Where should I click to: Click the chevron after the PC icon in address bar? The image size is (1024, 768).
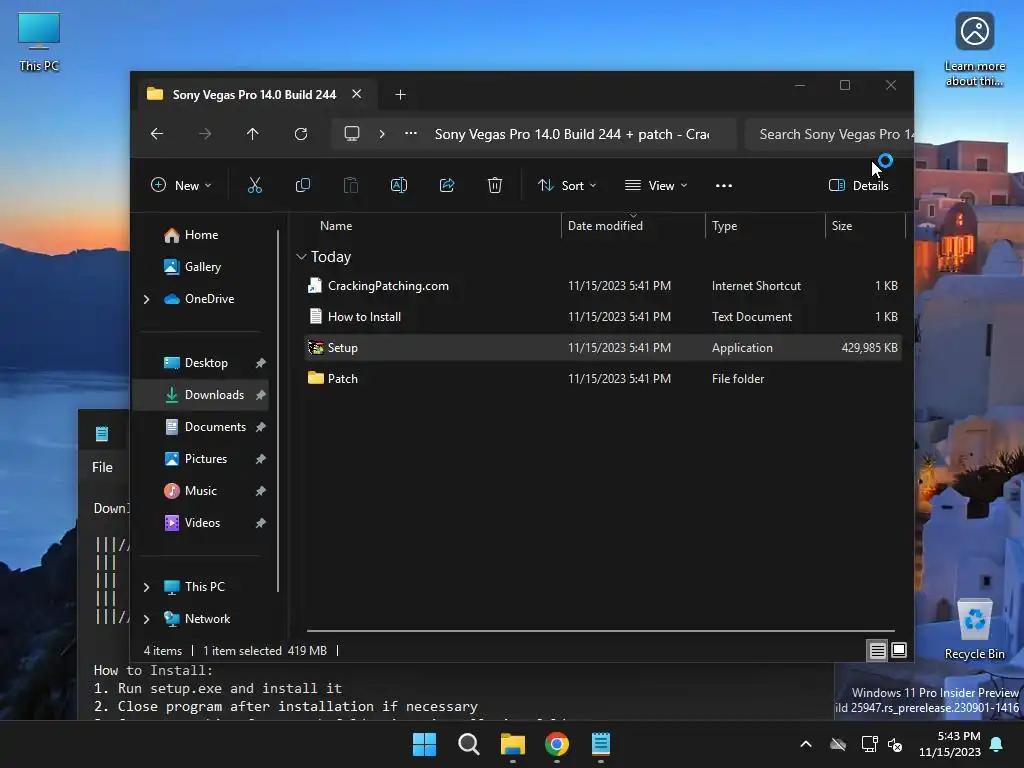click(382, 134)
